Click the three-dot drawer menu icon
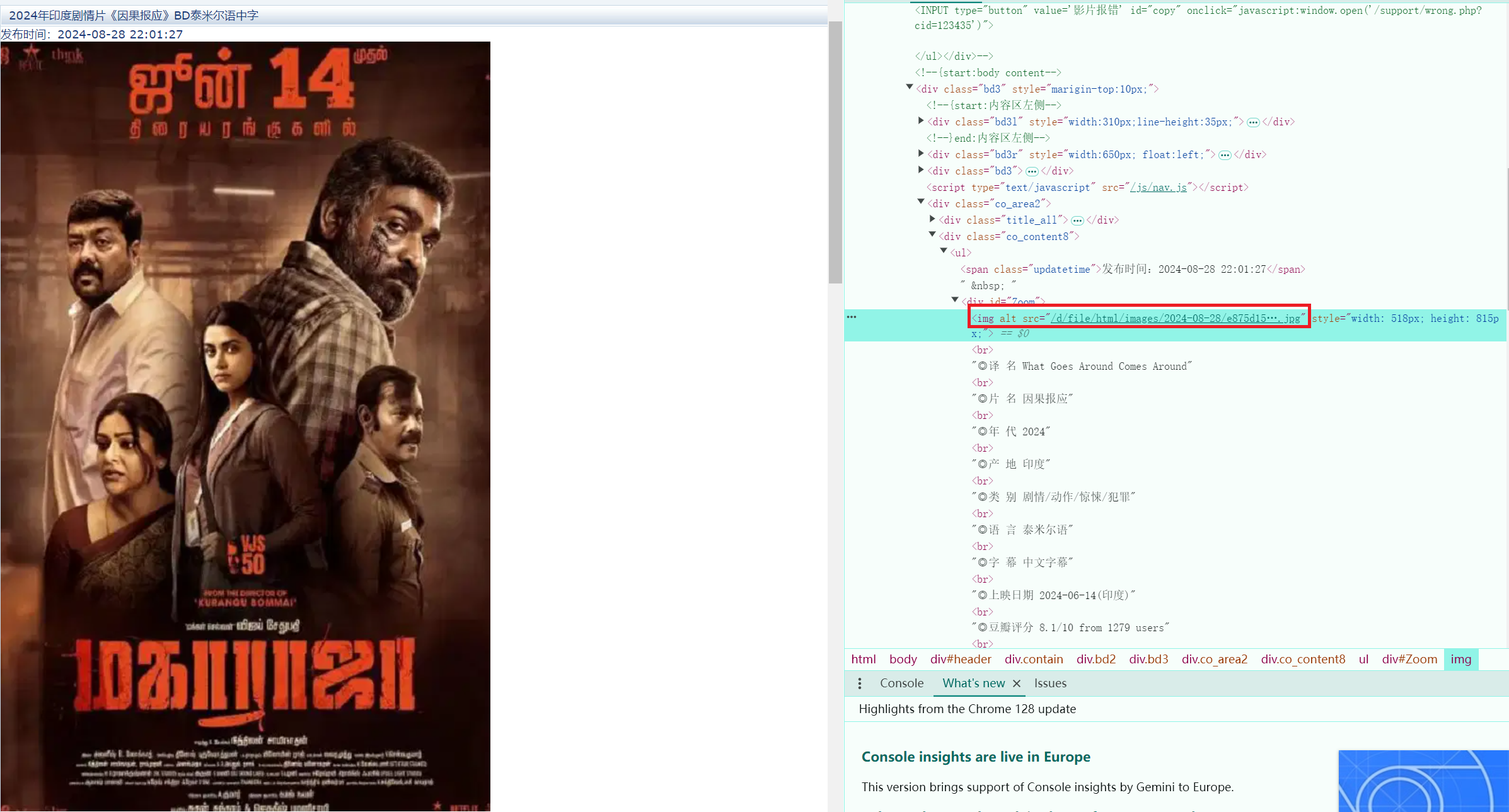 (x=860, y=683)
